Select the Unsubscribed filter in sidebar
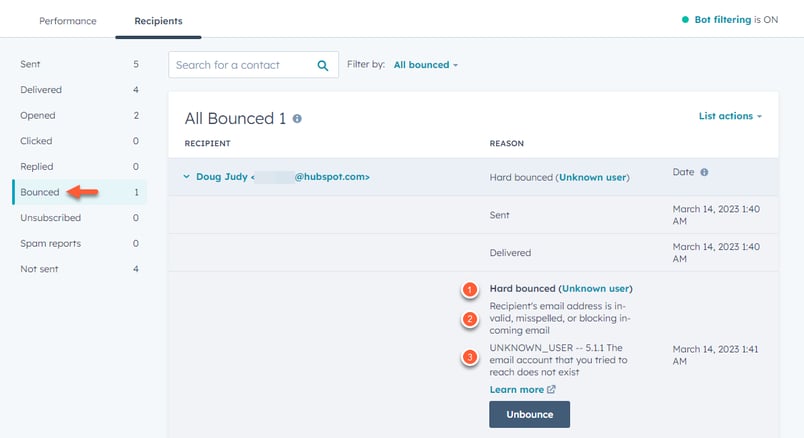The width and height of the screenshot is (804, 438). pos(50,217)
